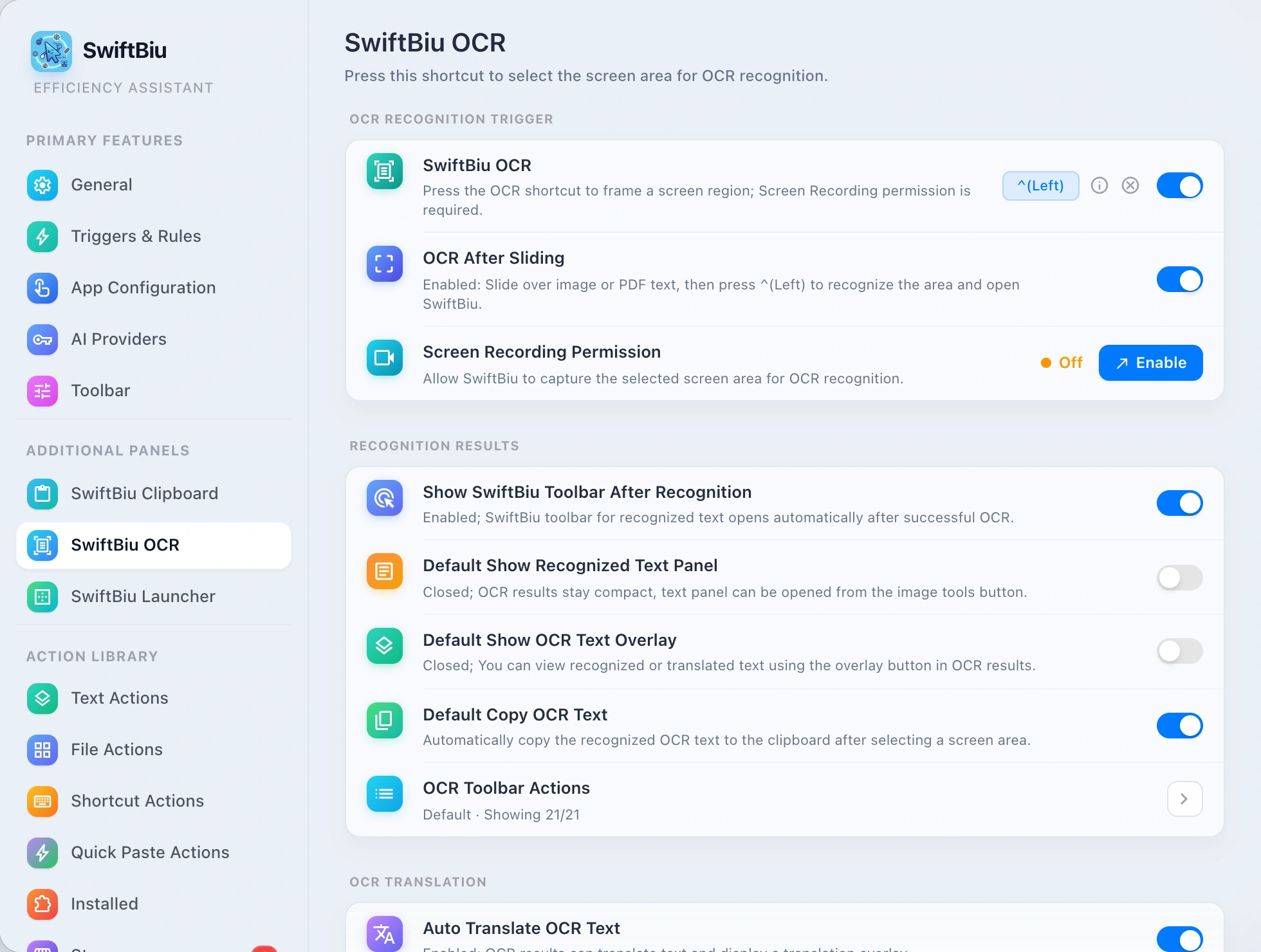Screen dimensions: 1261x952
Task: Open Quick Paste Actions library
Action: (154, 853)
